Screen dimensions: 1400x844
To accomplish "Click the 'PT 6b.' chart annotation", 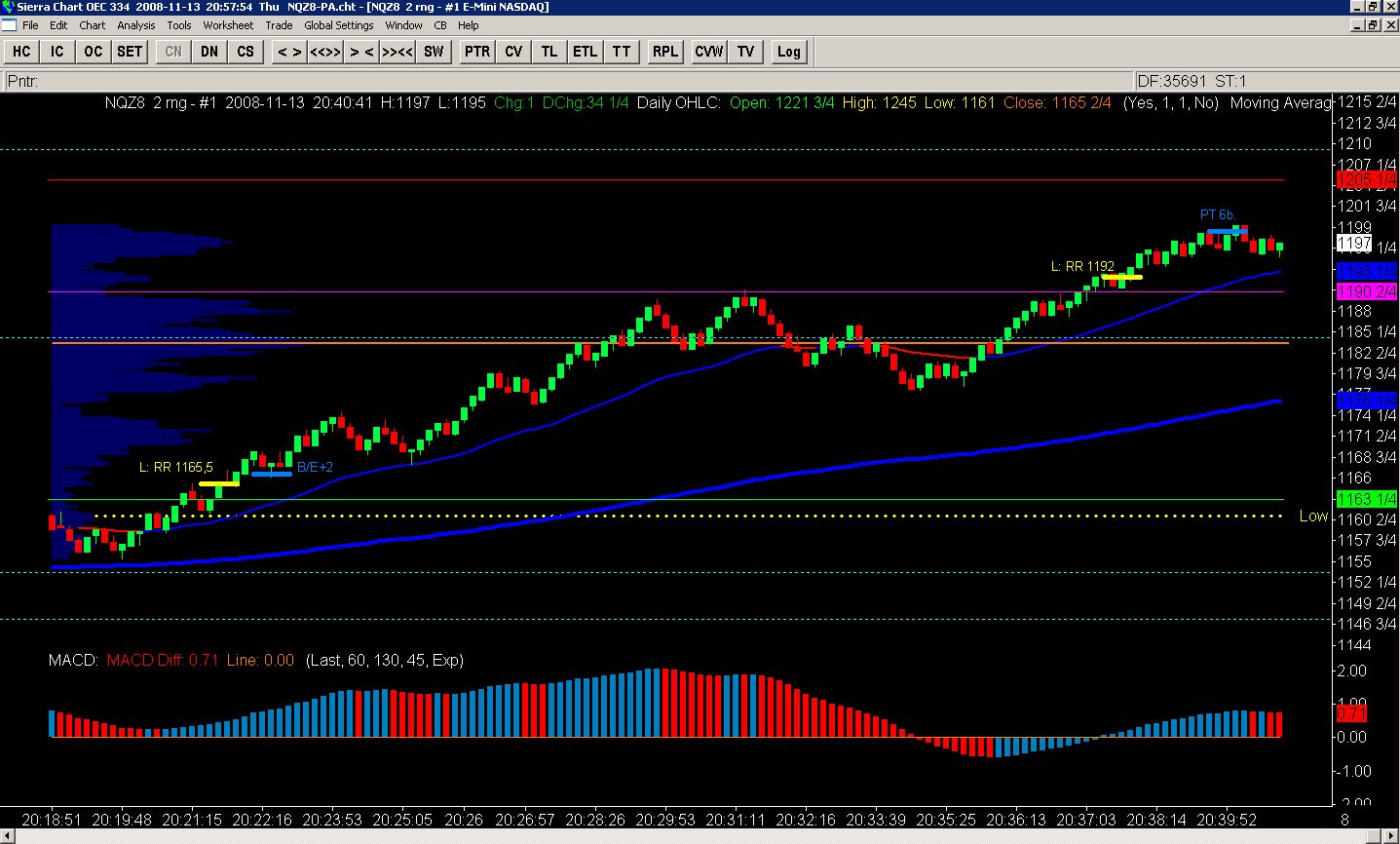I will [x=1218, y=214].
